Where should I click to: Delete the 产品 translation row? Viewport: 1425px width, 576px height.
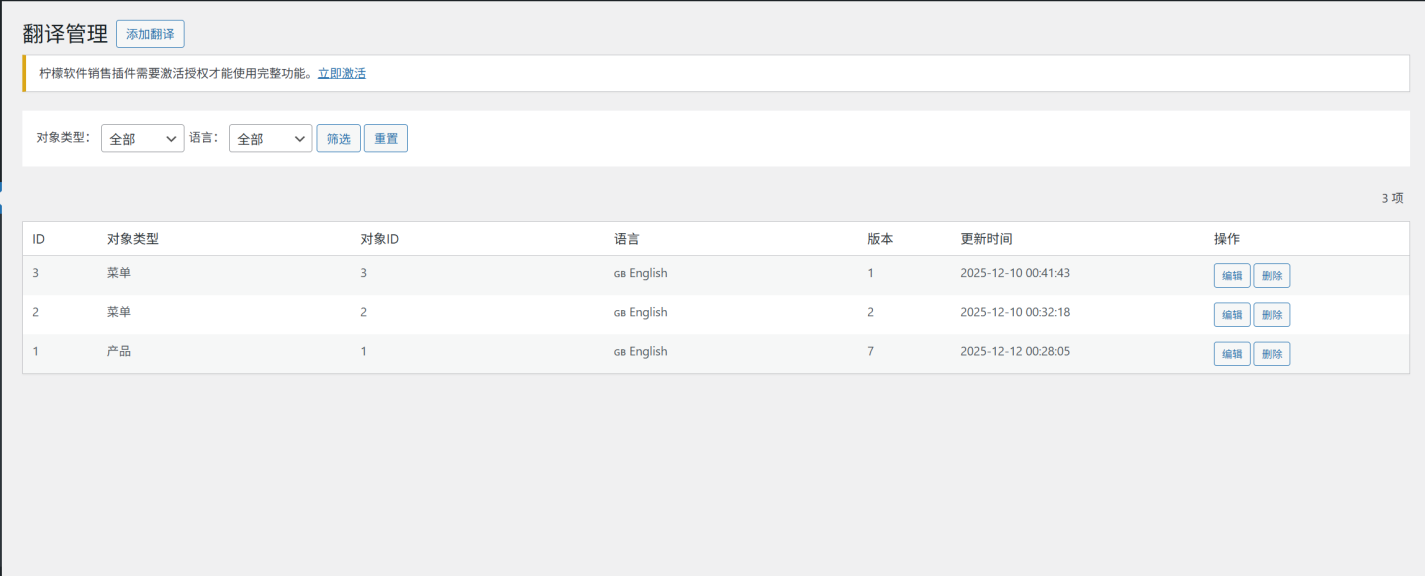tap(1271, 354)
